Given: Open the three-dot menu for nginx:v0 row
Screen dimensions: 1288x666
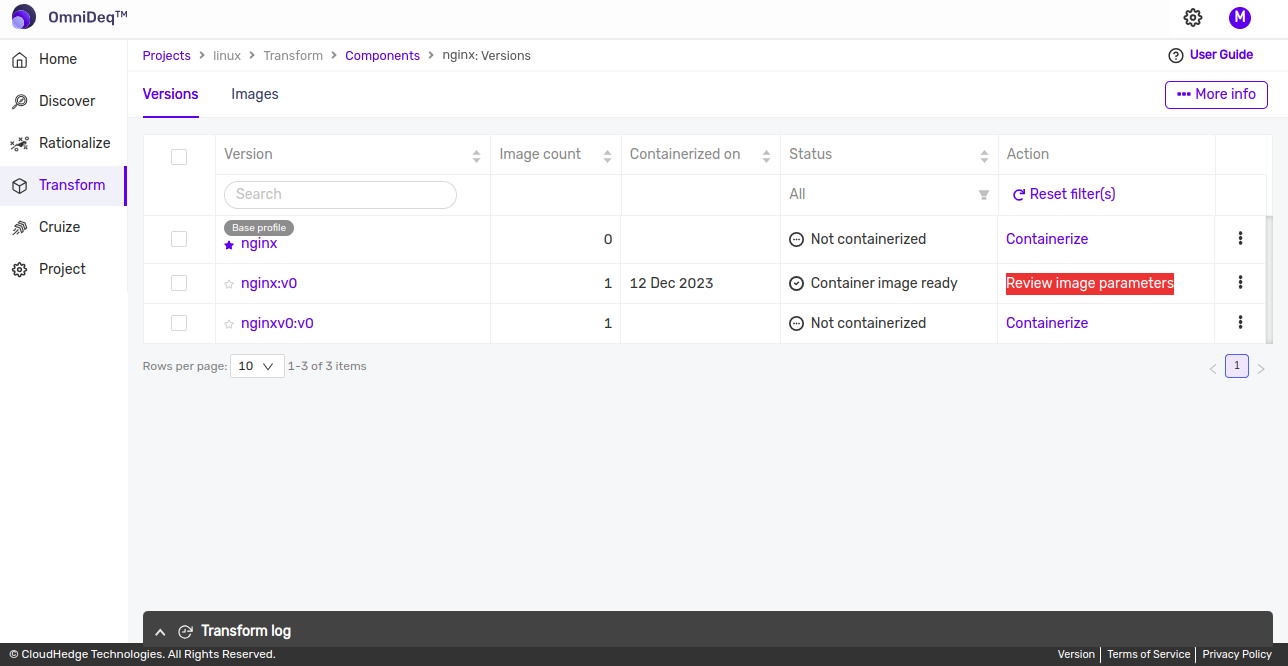Looking at the screenshot, I should (x=1240, y=282).
